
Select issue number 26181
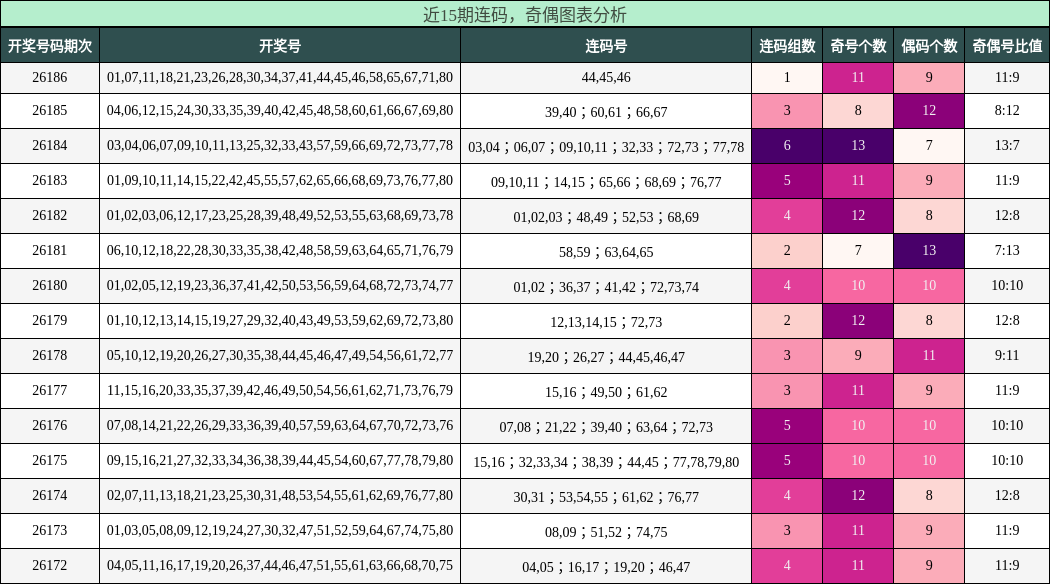point(50,250)
